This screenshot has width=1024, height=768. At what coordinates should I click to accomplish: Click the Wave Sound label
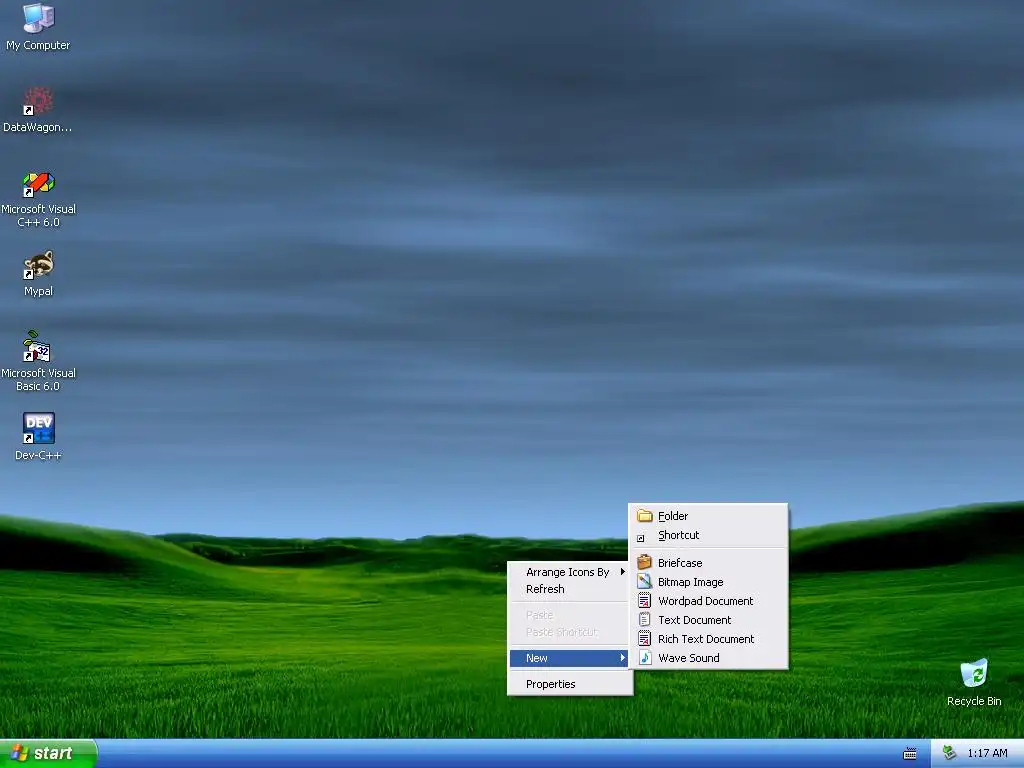[x=688, y=658]
